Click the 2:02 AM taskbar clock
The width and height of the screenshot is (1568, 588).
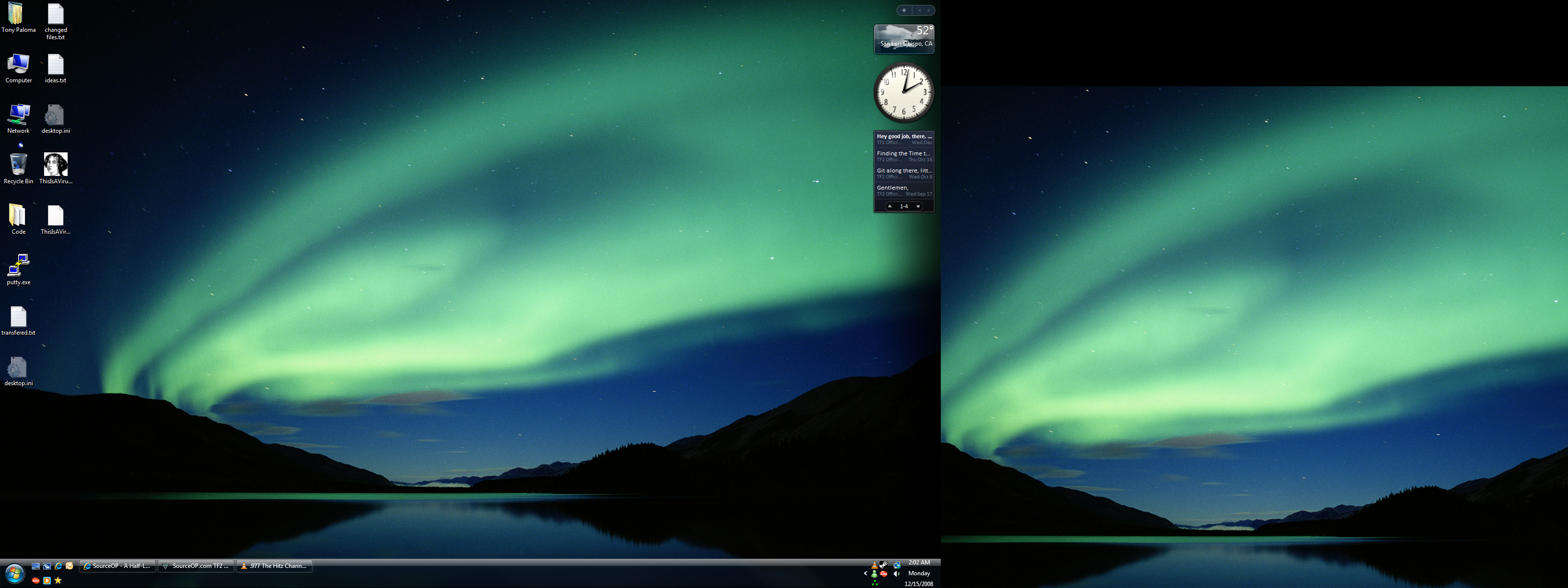click(919, 563)
